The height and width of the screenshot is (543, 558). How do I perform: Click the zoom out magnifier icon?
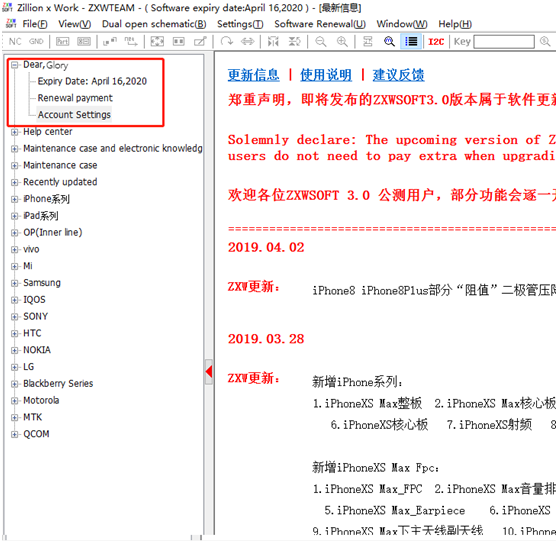[321, 42]
